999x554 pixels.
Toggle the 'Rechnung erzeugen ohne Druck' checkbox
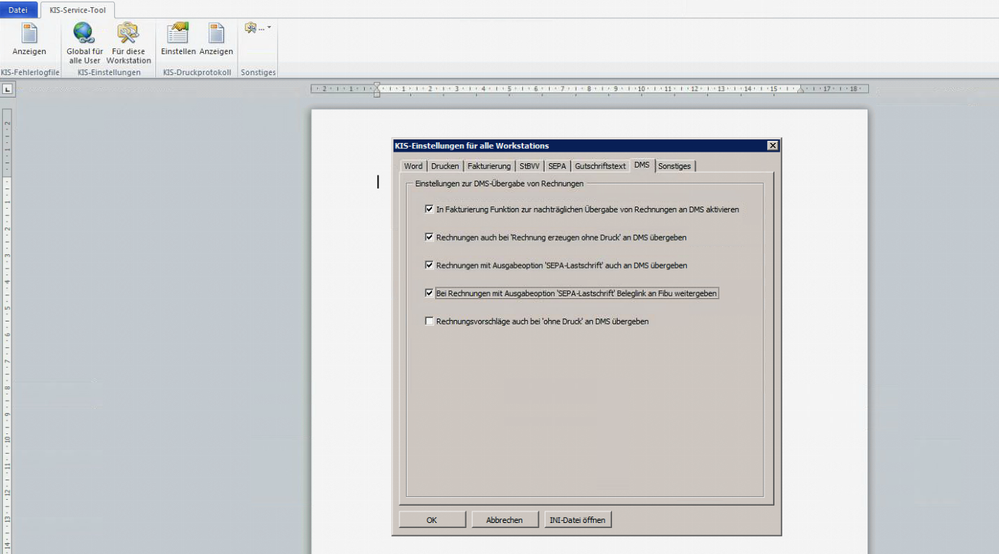(x=429, y=238)
